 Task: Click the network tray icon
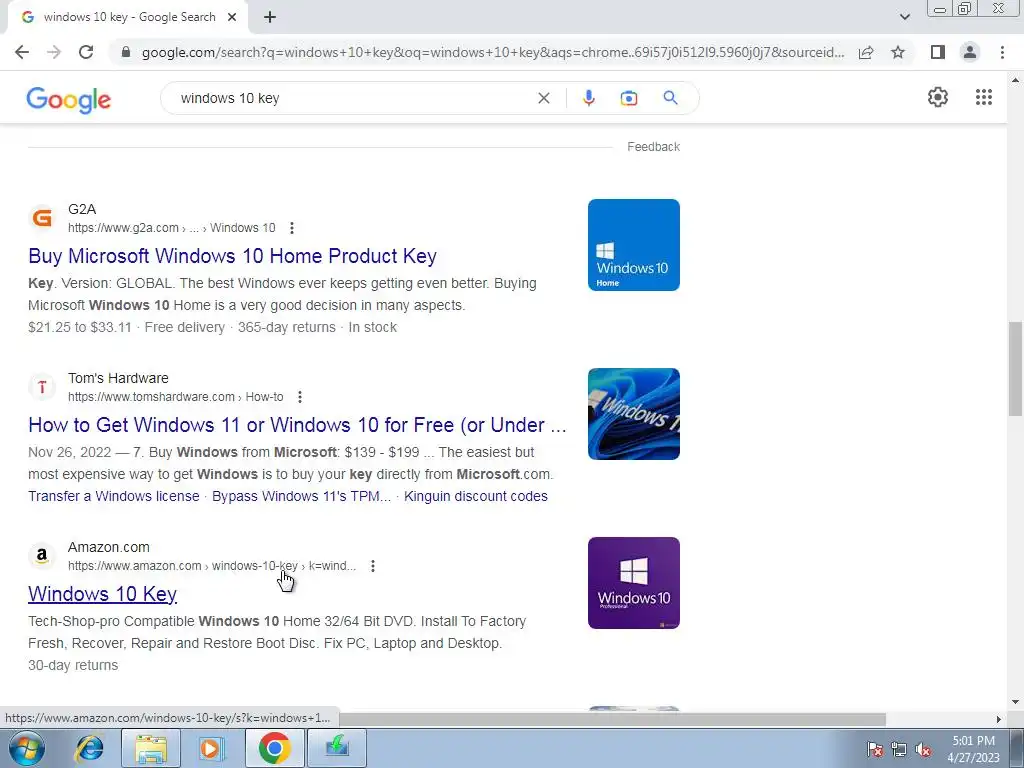899,749
